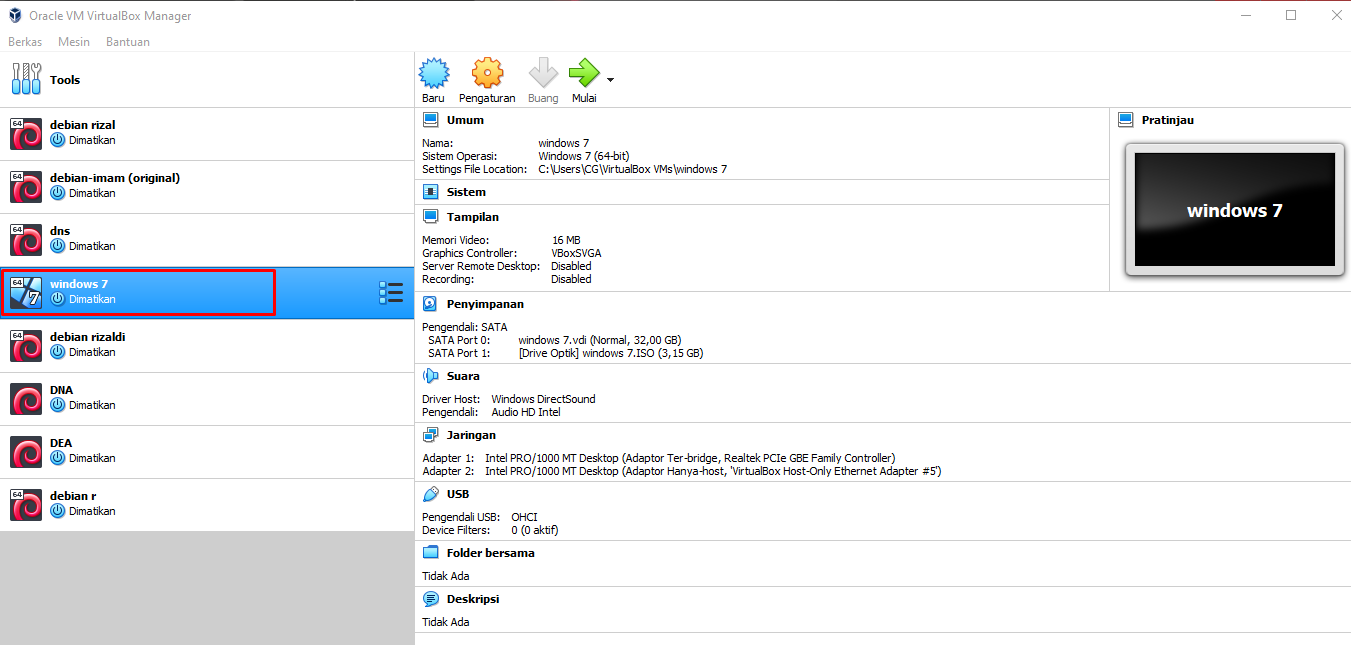Image resolution: width=1351 pixels, height=645 pixels.
Task: Click 'Windows 7 (64-bit)' operating system value
Action: click(x=585, y=156)
